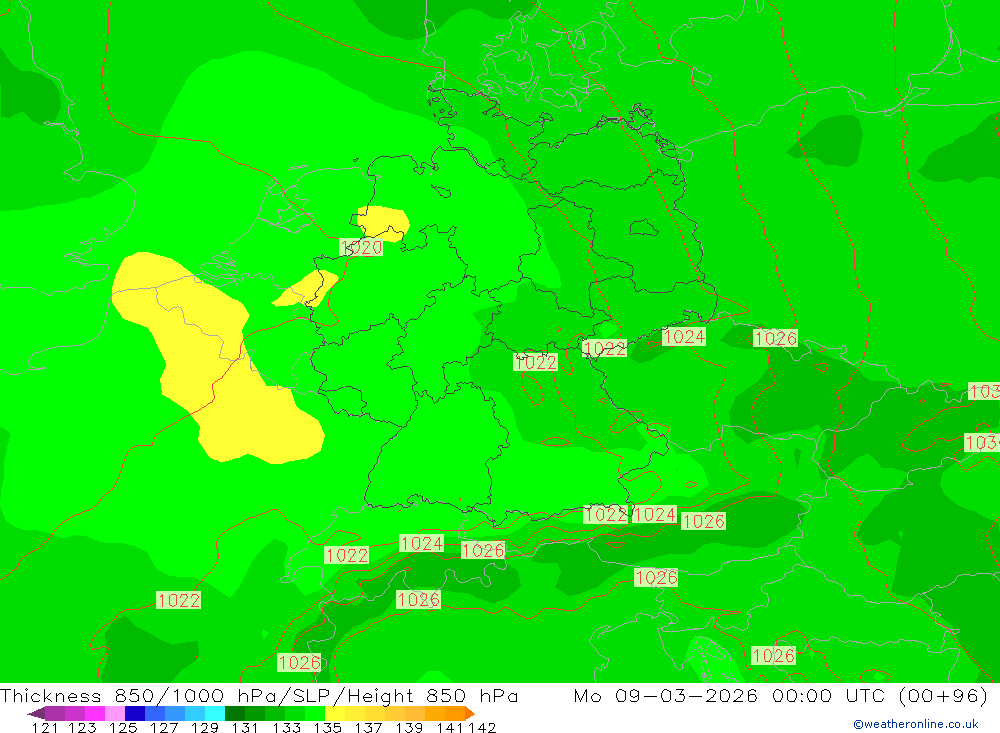Click the 'Thickness 850/1000 hPa/SLP/Height 850 hPa' title
The width and height of the screenshot is (1000, 733).
point(259,695)
